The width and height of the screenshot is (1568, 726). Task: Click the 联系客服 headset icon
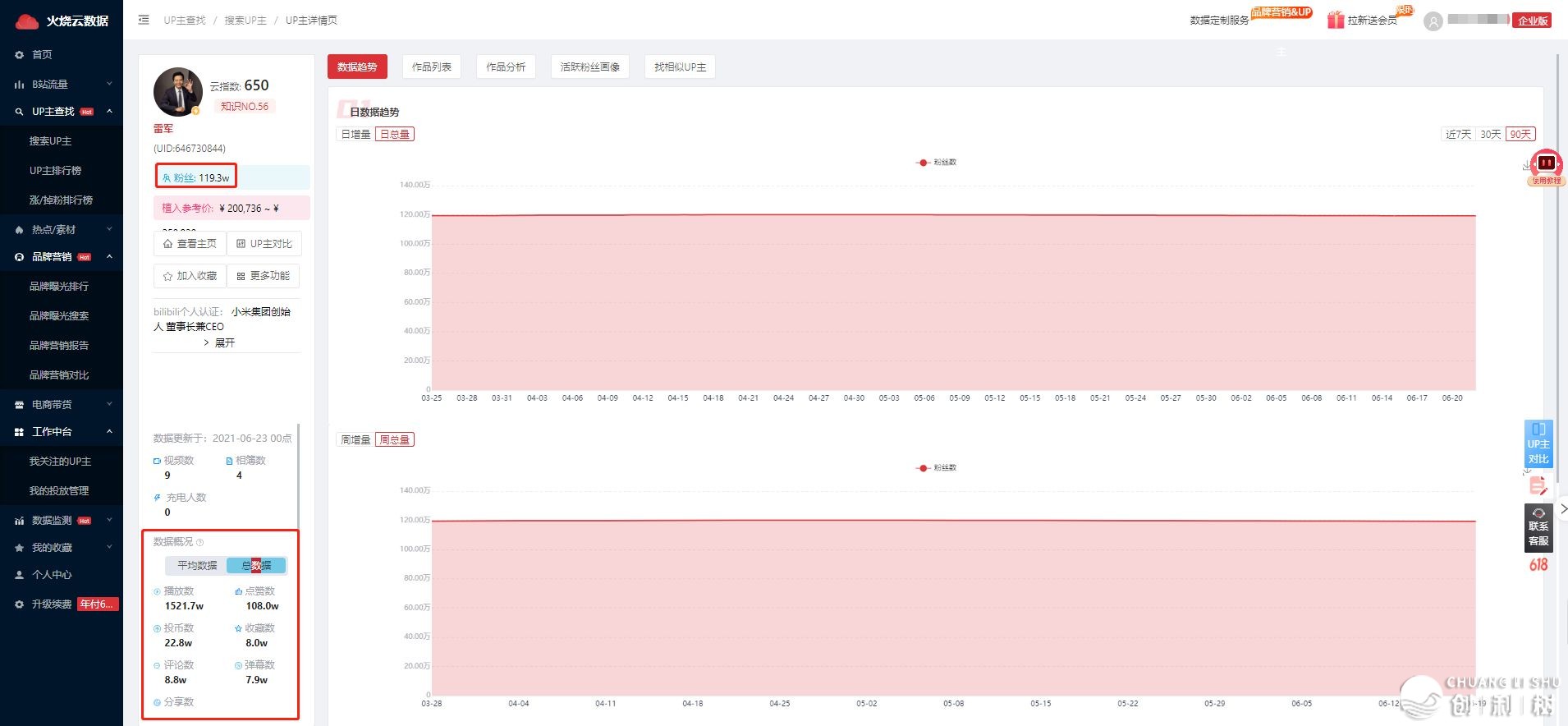1538,514
